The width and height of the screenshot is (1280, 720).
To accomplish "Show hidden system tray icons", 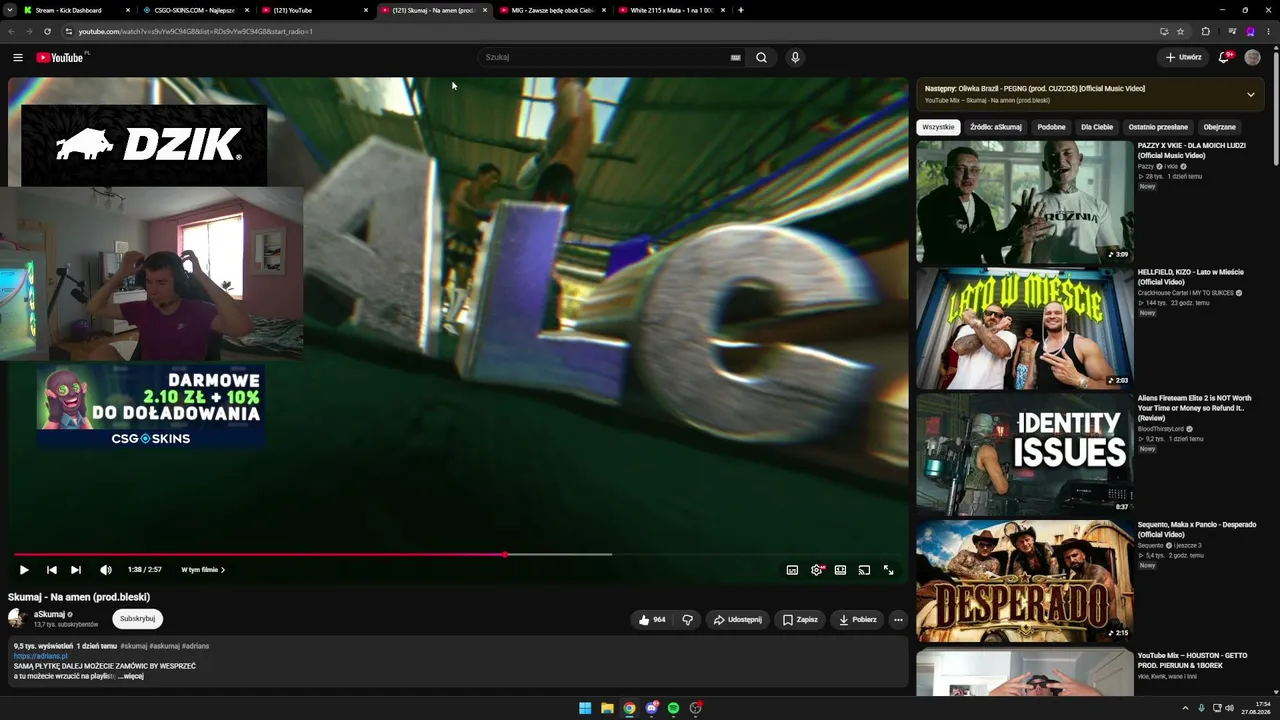I will tap(1185, 708).
